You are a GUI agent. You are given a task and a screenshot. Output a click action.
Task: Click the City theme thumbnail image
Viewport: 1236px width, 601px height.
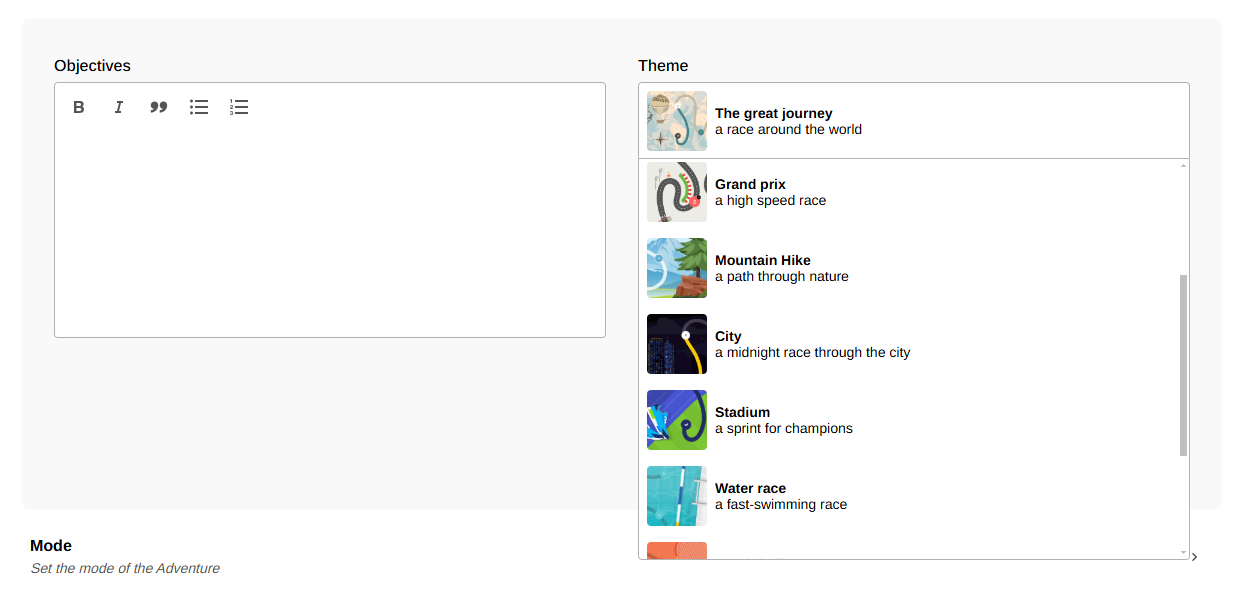pyautogui.click(x=677, y=344)
